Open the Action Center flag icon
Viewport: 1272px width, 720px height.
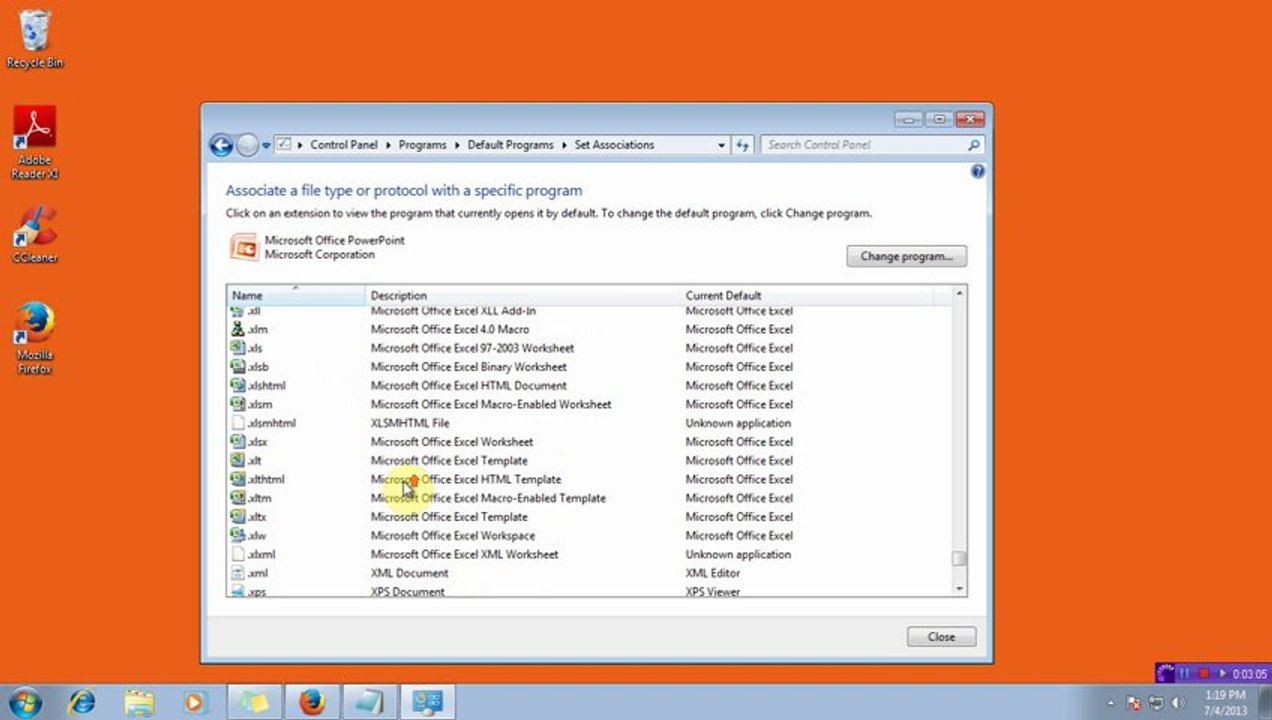tap(1134, 703)
